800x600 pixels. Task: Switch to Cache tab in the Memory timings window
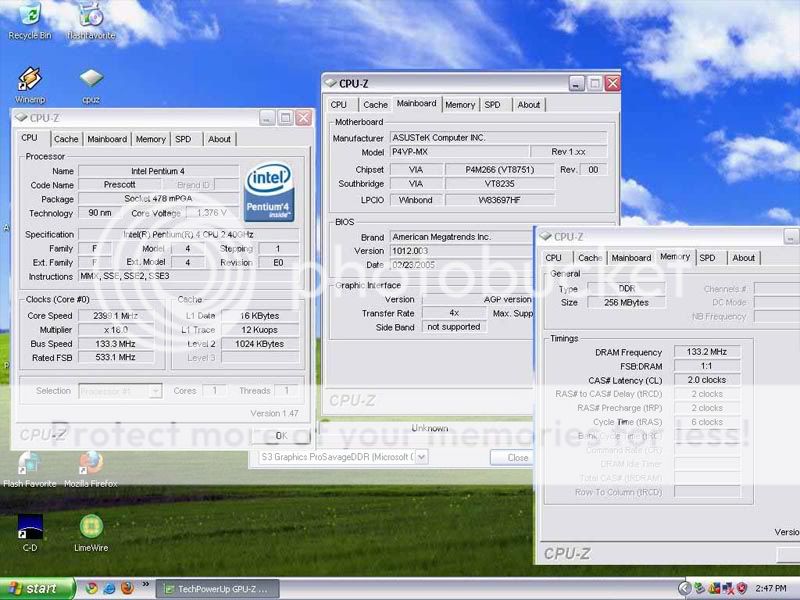click(x=590, y=258)
